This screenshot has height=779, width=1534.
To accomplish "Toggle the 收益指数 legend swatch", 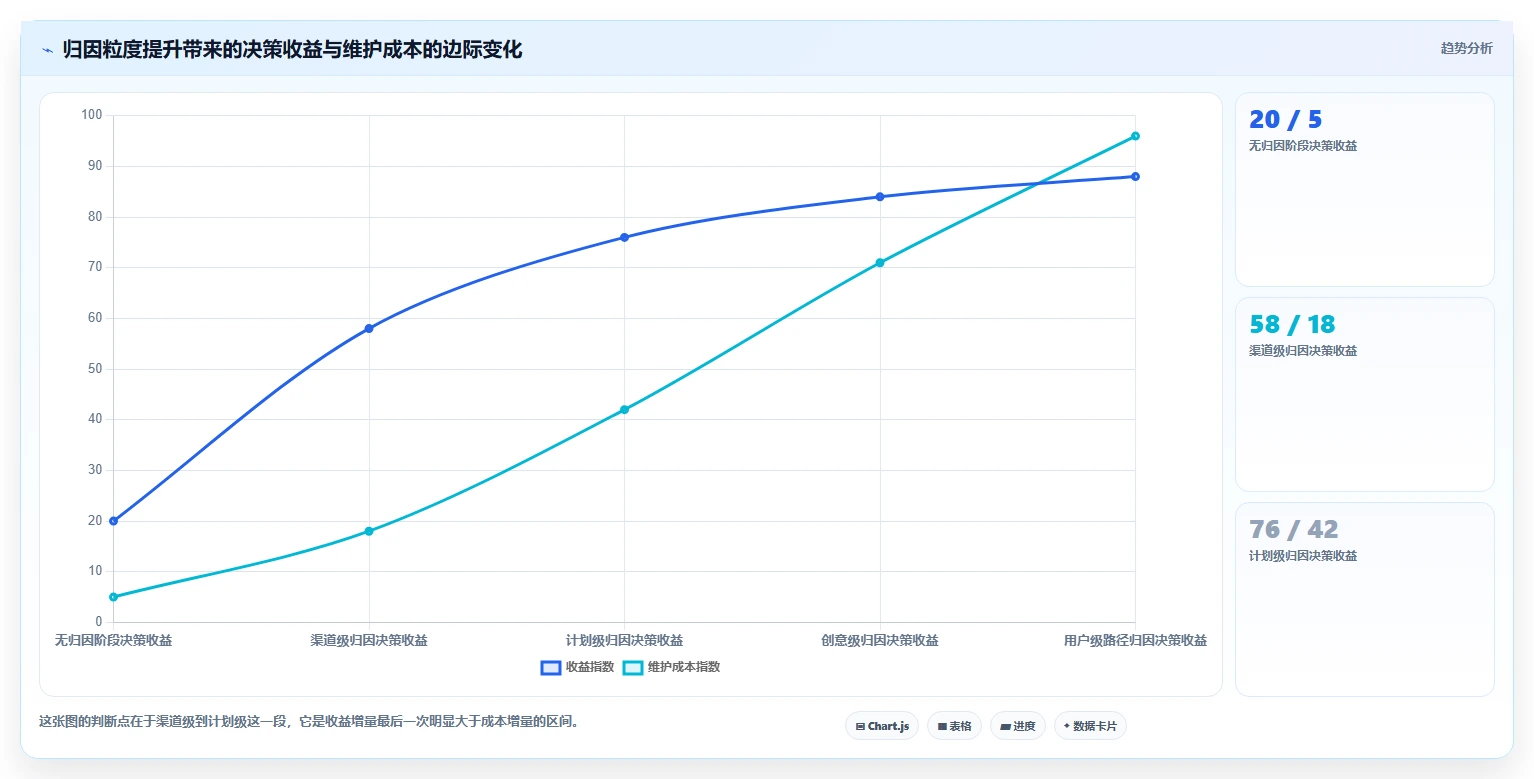I will pos(550,668).
